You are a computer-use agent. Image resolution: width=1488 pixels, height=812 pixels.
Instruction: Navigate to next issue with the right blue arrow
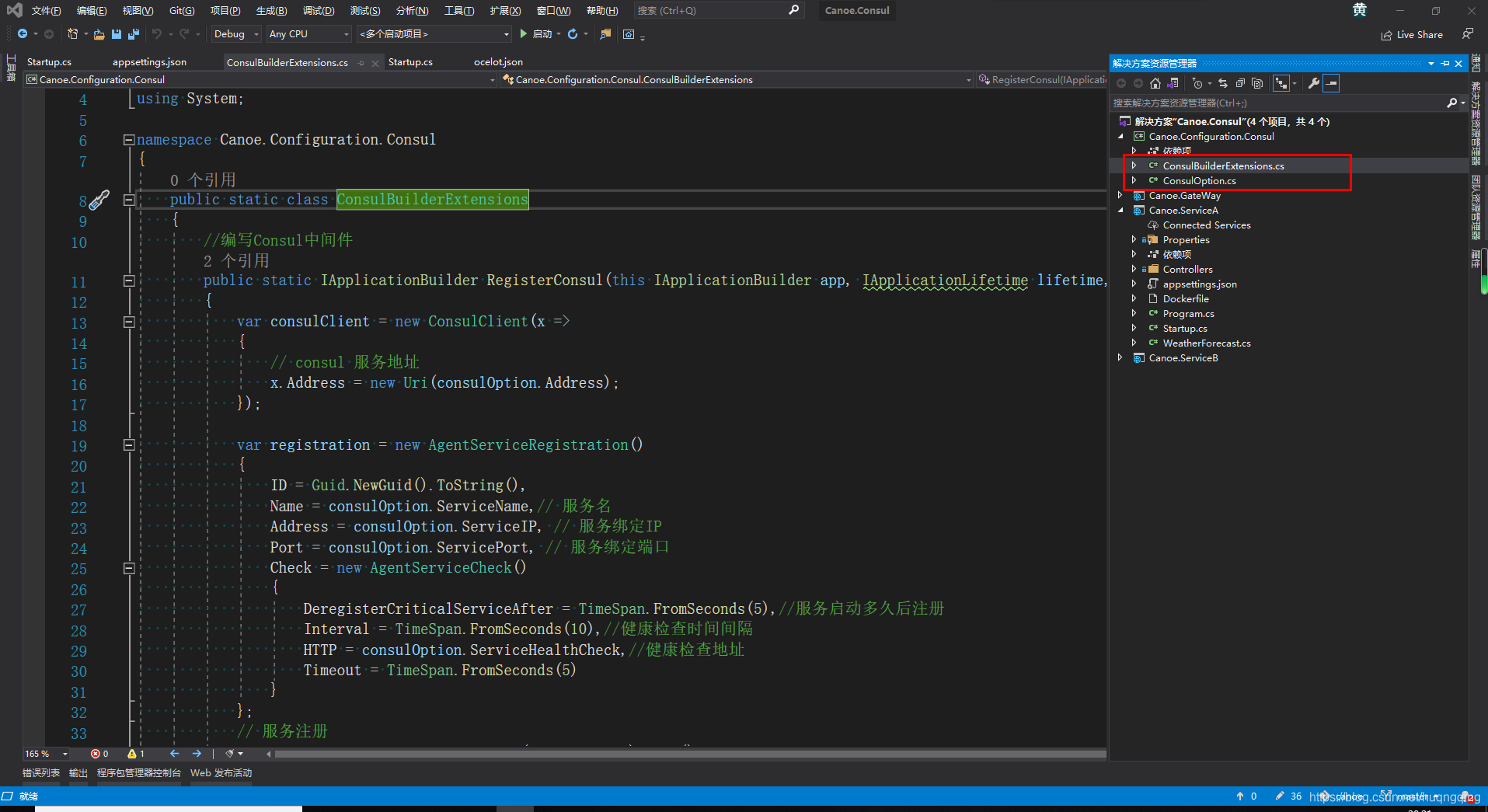197,754
